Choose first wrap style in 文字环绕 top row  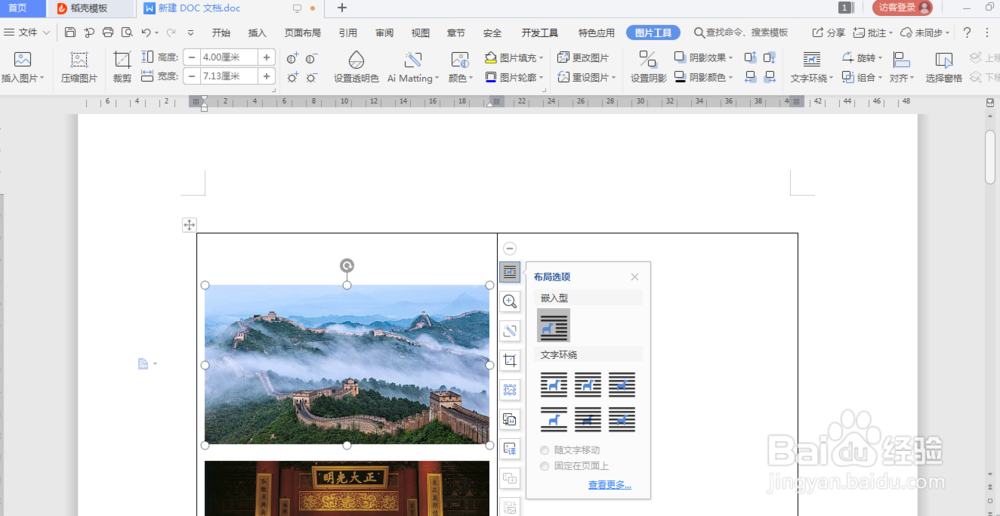[x=554, y=385]
